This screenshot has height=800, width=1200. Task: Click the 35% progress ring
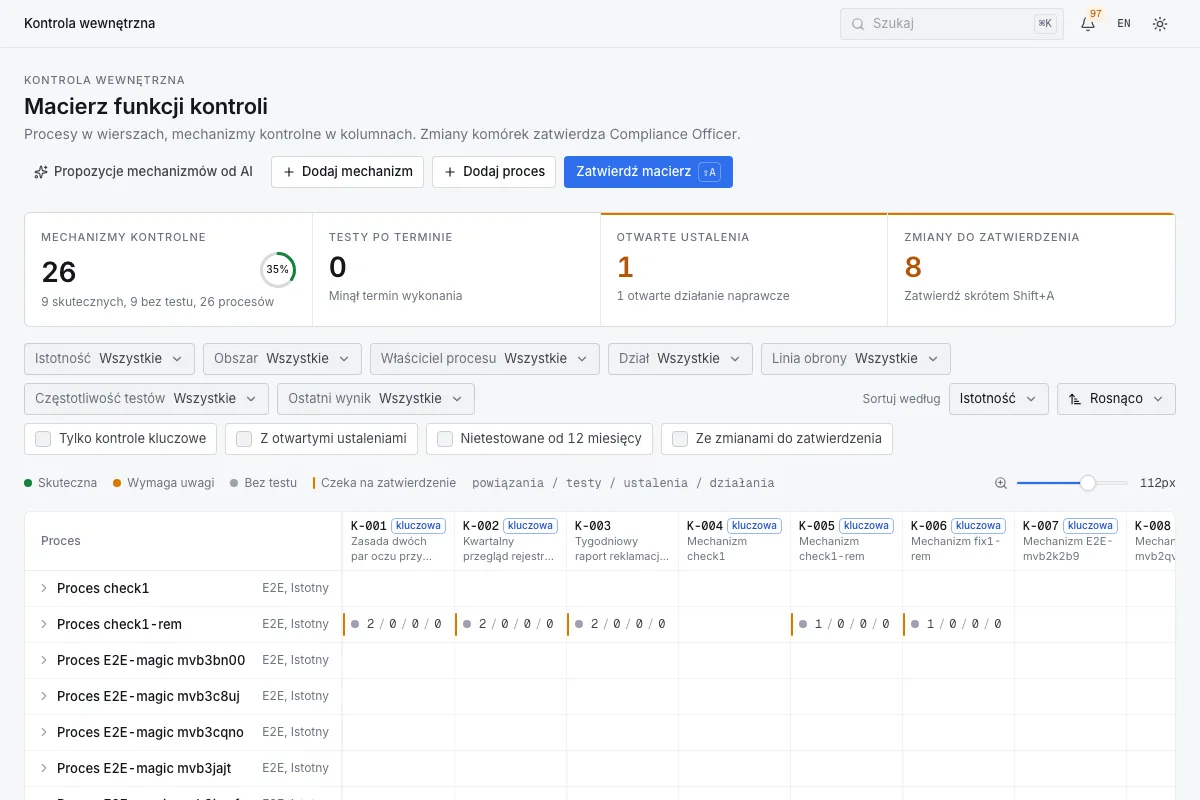277,269
